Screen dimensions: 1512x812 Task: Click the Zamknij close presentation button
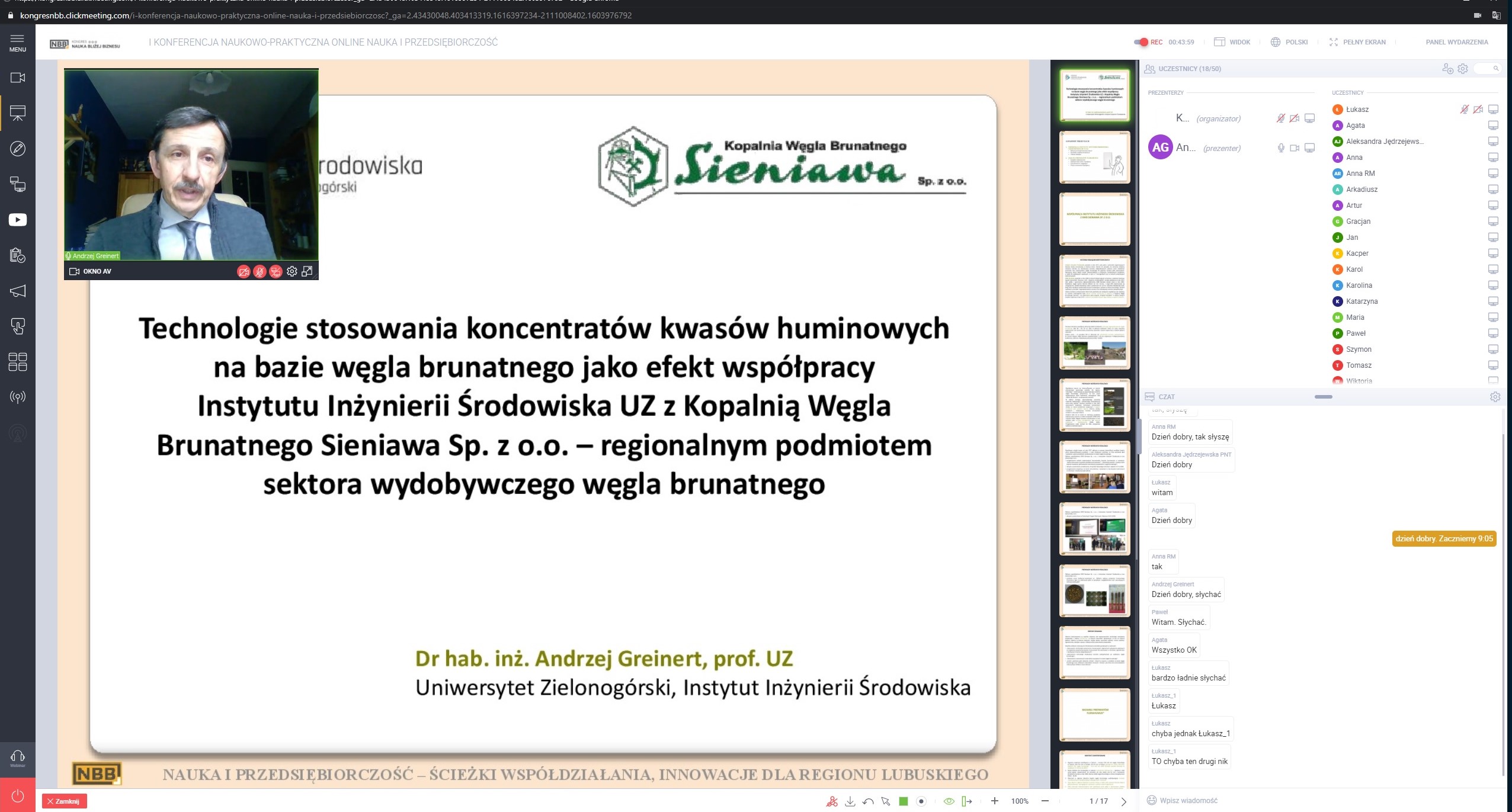pyautogui.click(x=65, y=801)
